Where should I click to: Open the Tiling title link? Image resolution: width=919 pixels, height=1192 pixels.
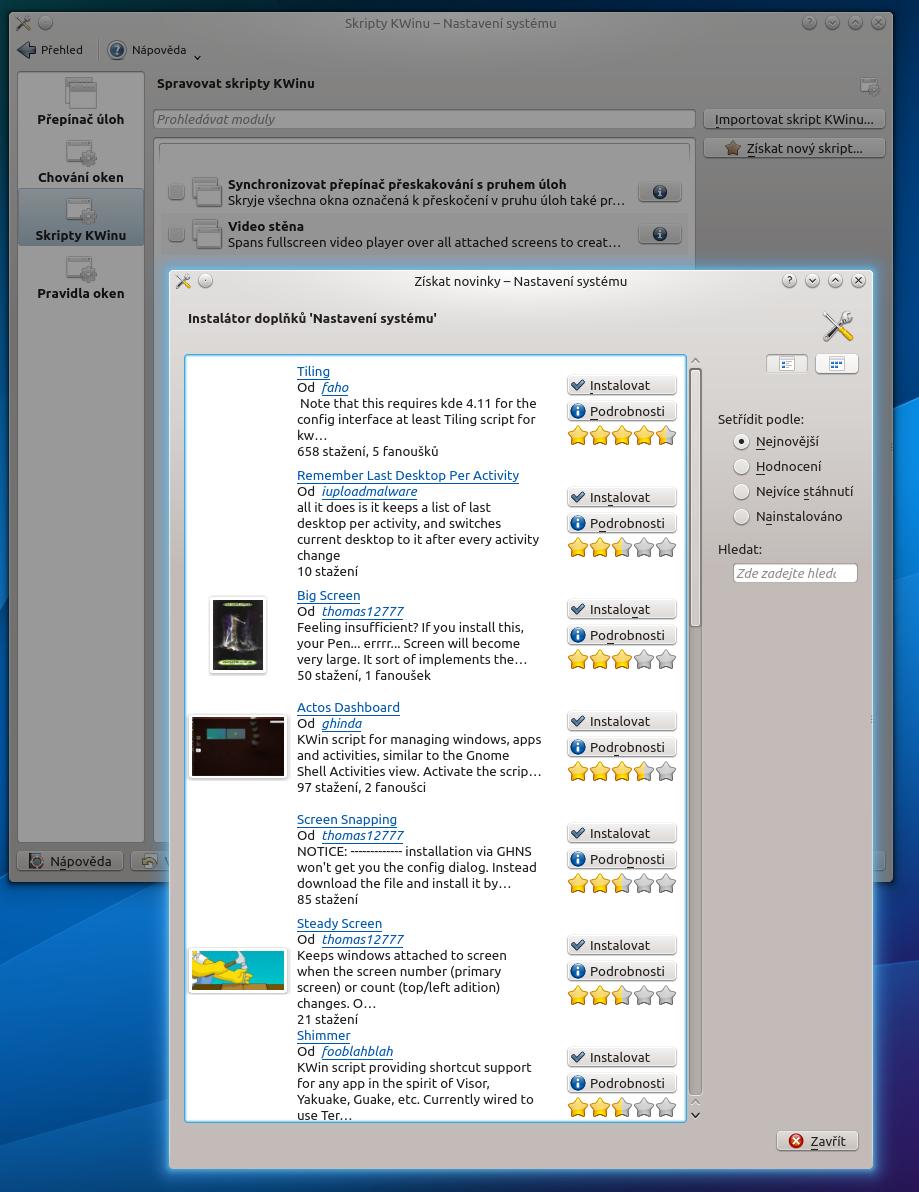[313, 372]
